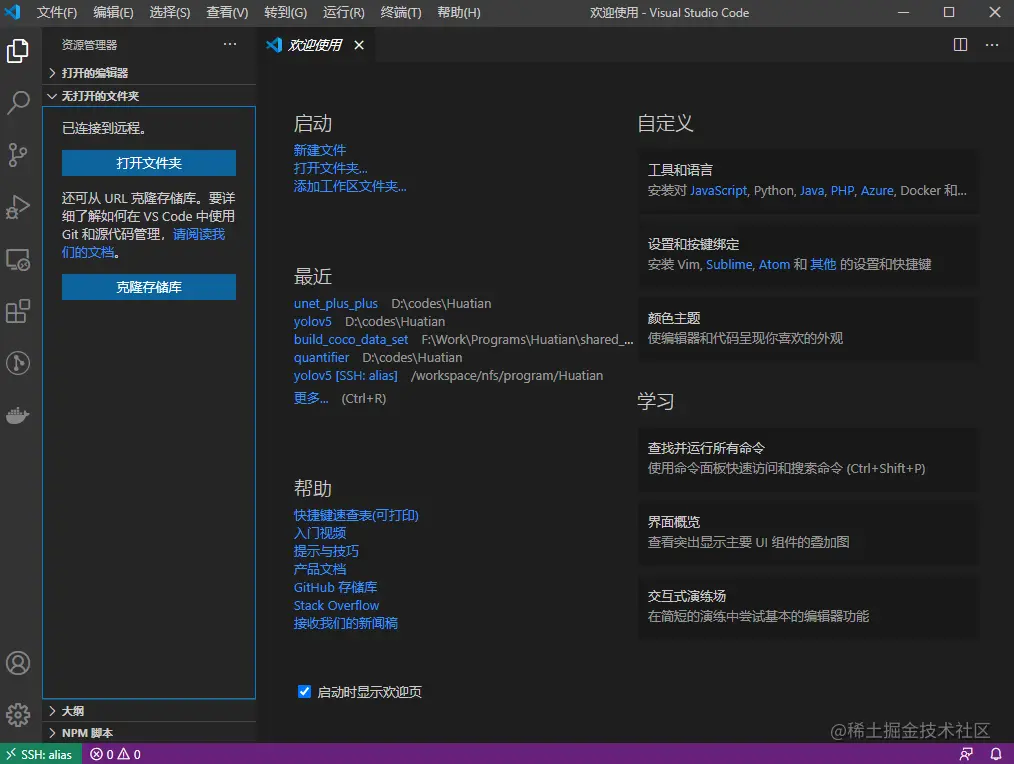The image size is (1014, 764).
Task: Open Explorer panel more actions ellipsis
Action: pyautogui.click(x=230, y=44)
